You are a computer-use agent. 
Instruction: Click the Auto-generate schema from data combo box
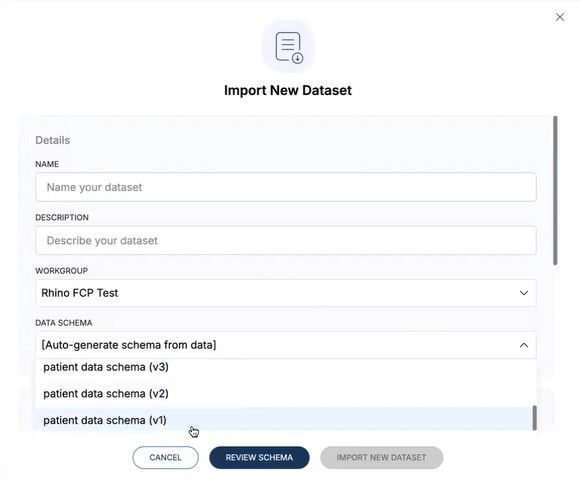[x=286, y=345]
